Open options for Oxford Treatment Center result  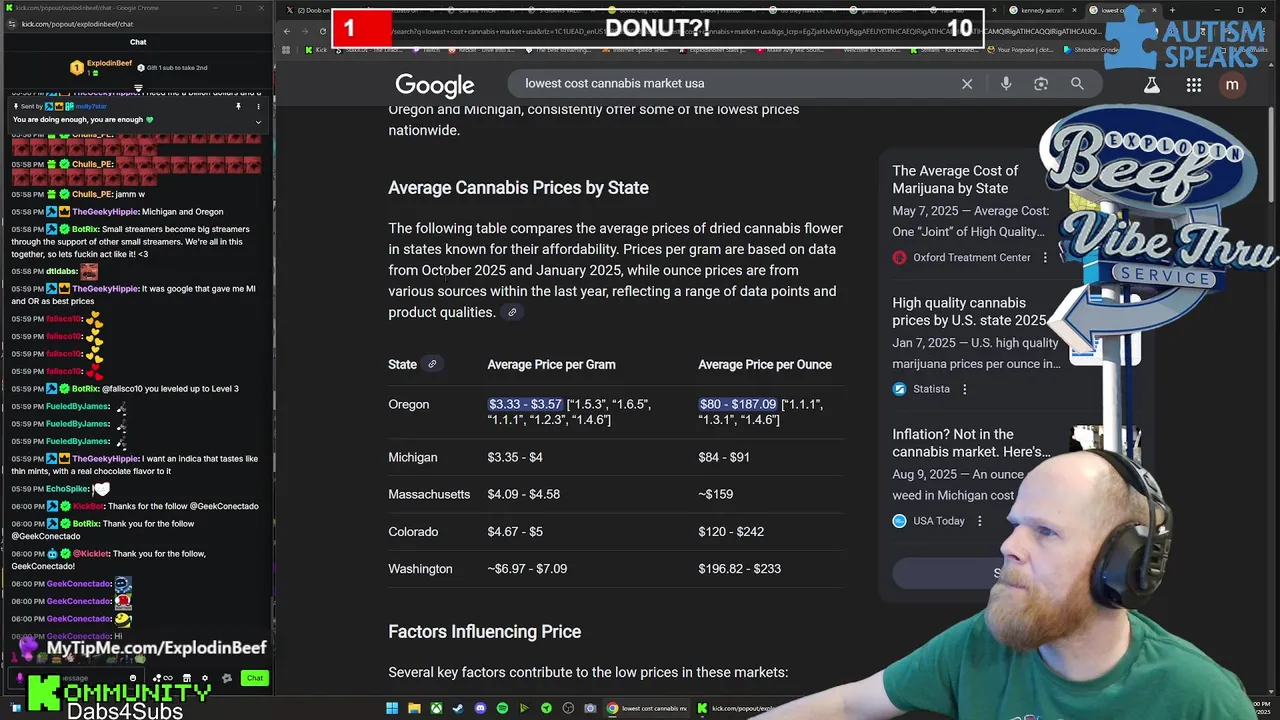point(1045,257)
